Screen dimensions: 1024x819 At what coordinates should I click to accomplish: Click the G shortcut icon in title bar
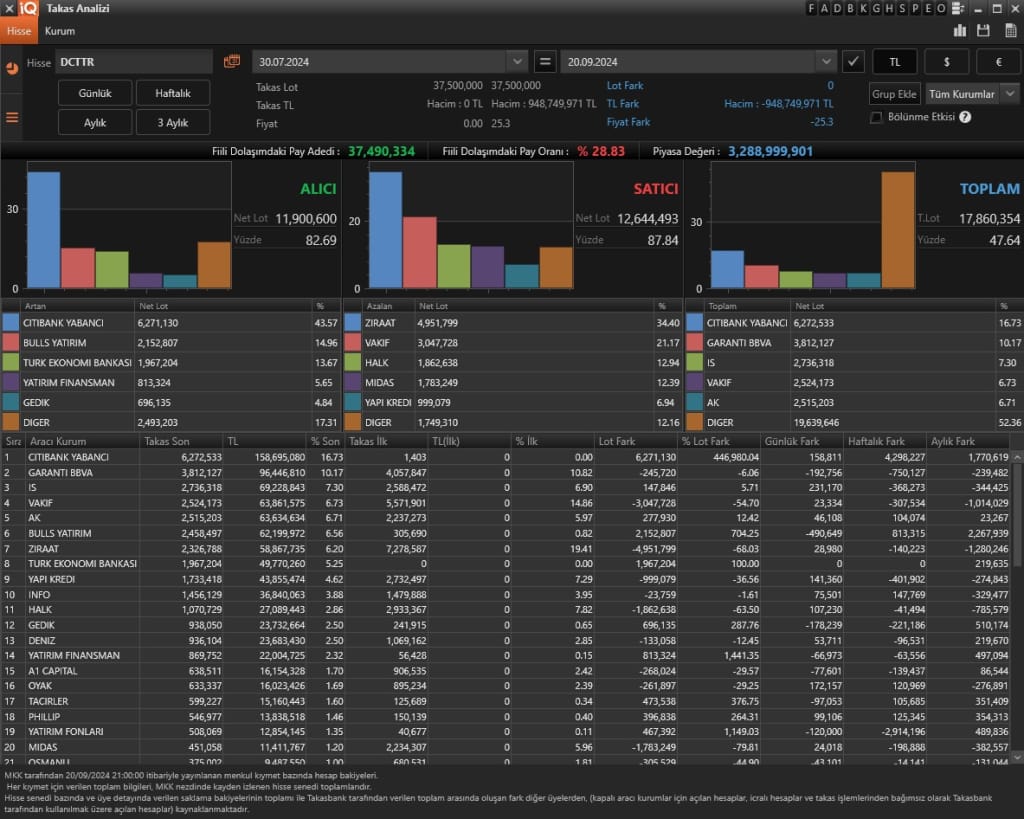point(876,8)
